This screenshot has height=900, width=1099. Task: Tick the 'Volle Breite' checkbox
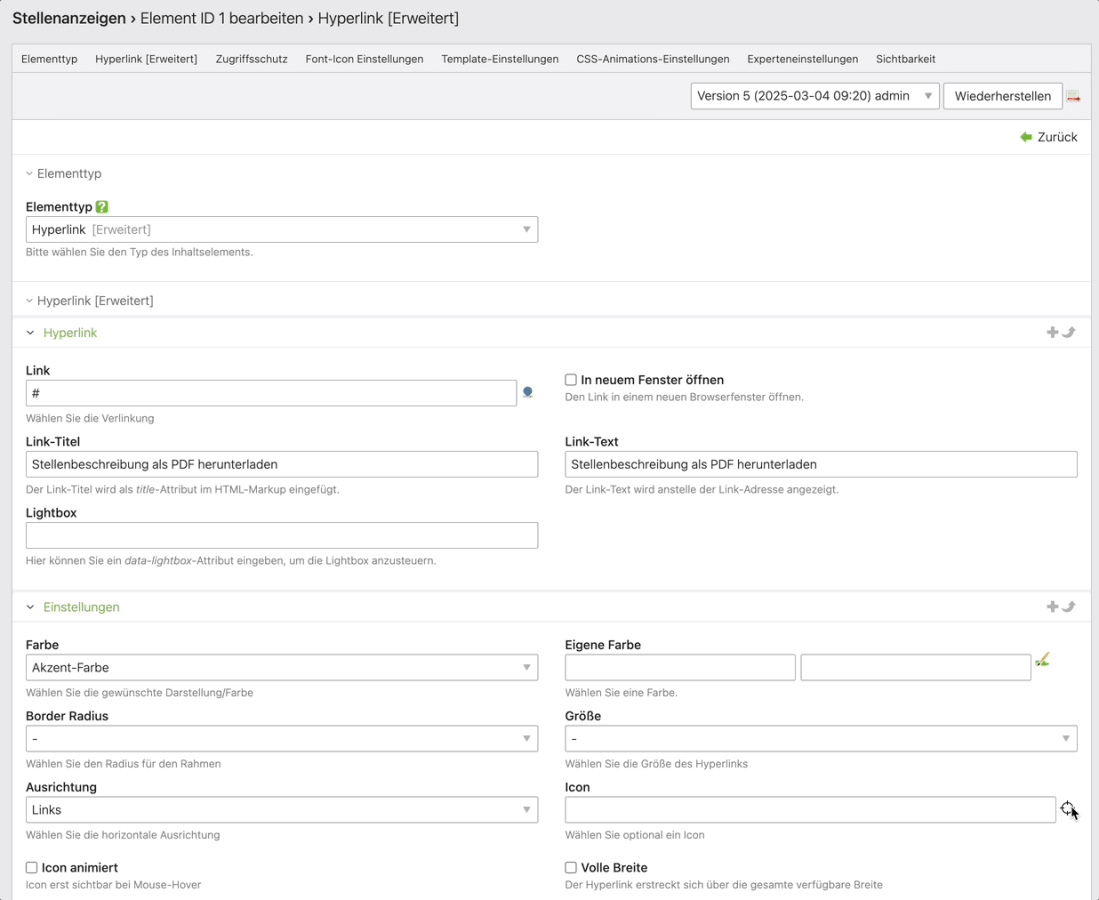tap(571, 868)
